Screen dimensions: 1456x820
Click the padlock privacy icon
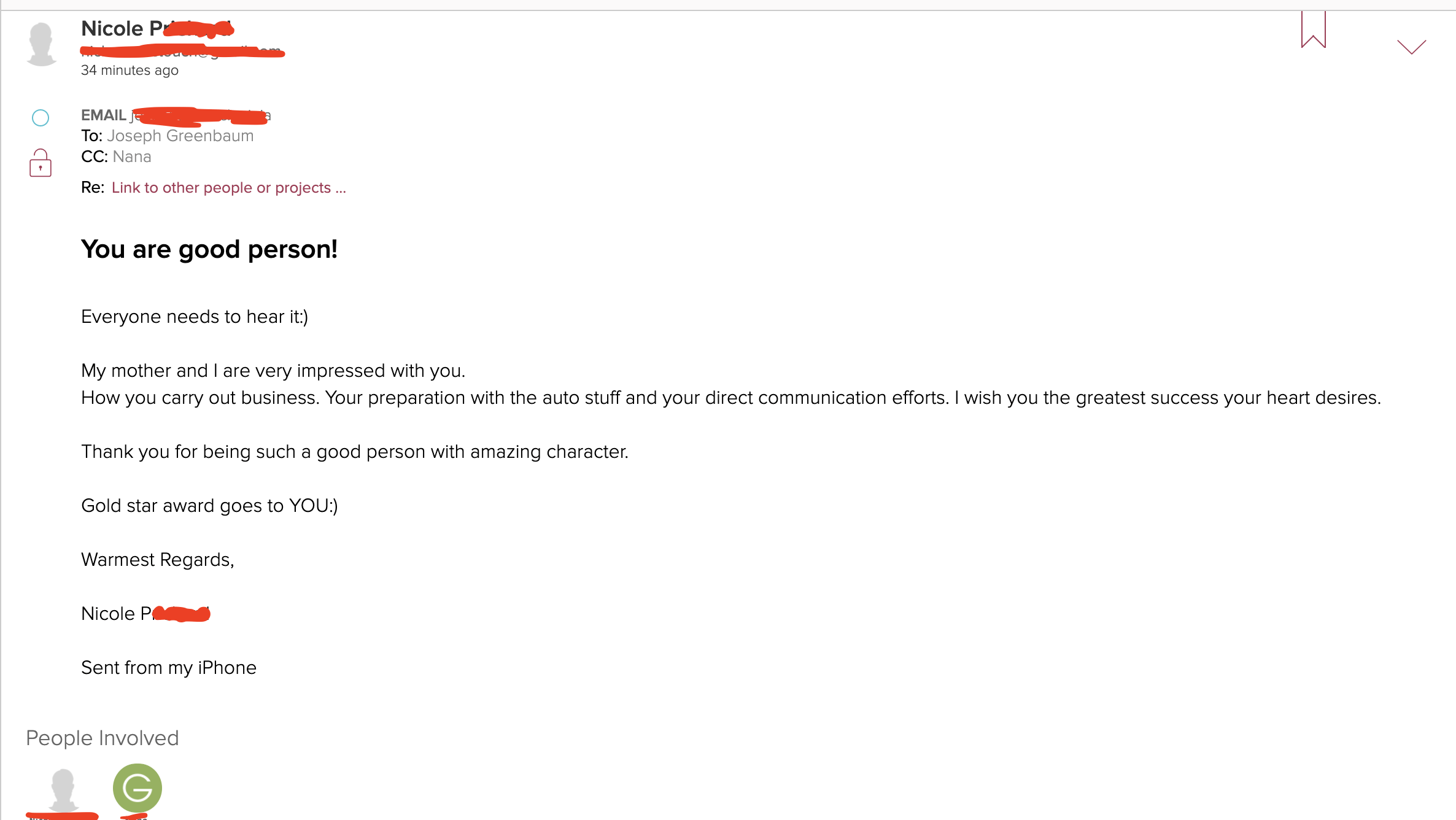[41, 163]
